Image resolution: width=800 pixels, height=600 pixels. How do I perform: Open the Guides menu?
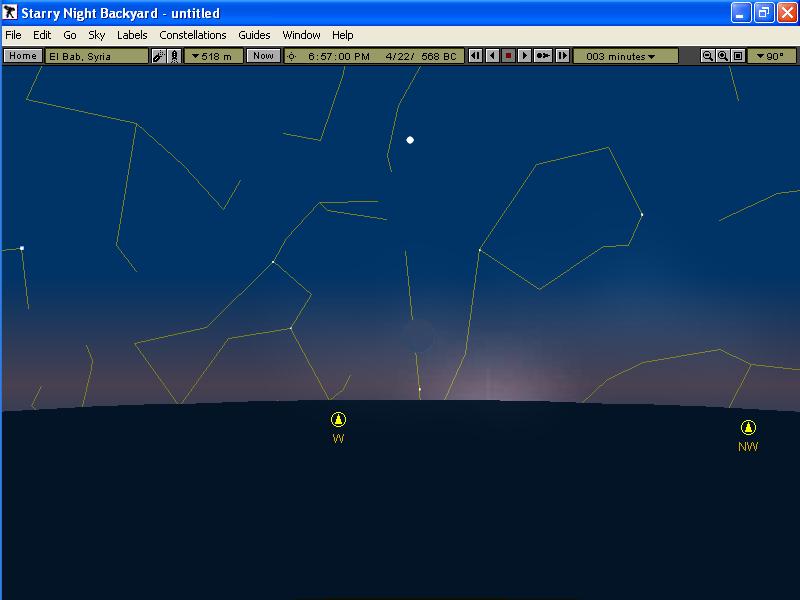[254, 35]
